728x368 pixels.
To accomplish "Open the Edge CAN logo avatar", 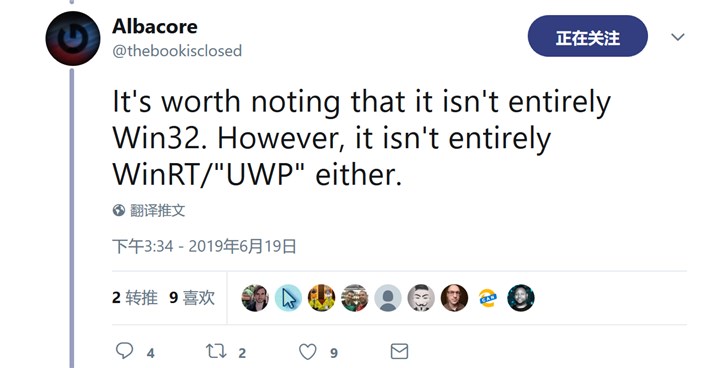I will pyautogui.click(x=488, y=298).
